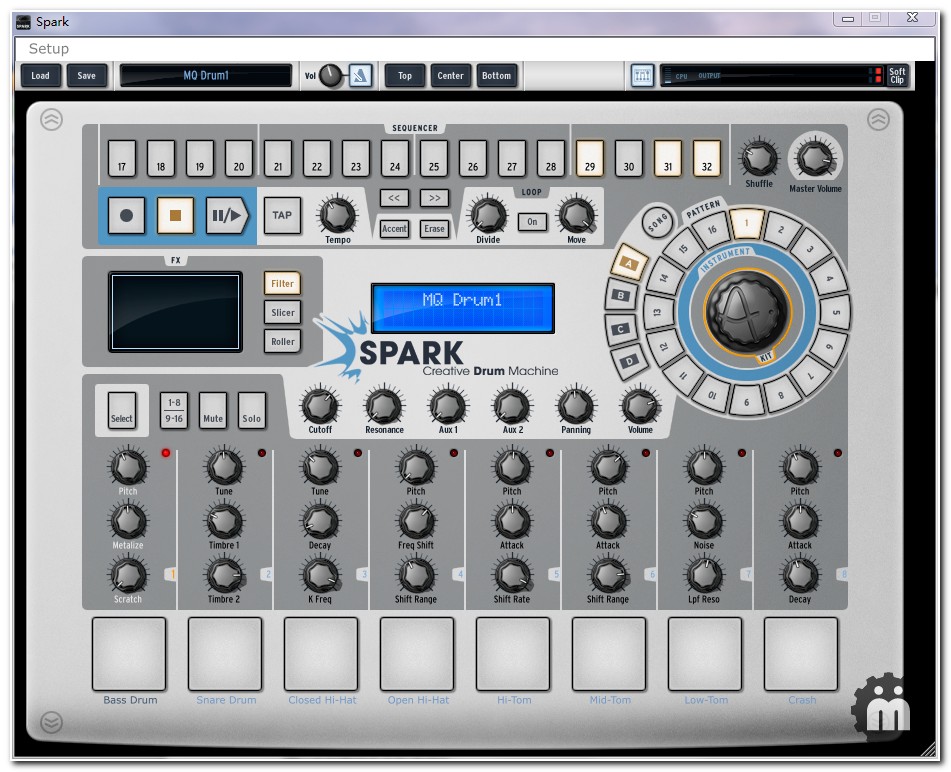951x772 pixels.
Task: Hit the Crash pad
Action: coord(801,654)
